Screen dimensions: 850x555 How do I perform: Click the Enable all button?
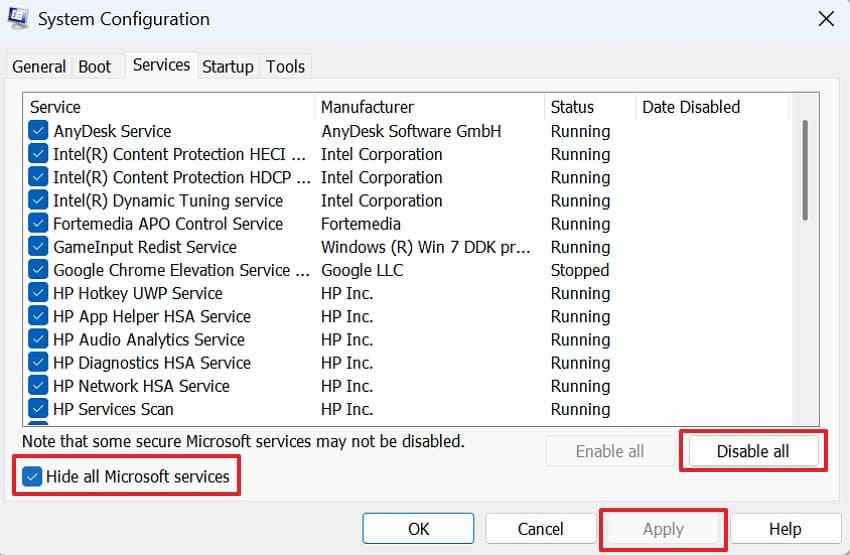pyautogui.click(x=610, y=451)
